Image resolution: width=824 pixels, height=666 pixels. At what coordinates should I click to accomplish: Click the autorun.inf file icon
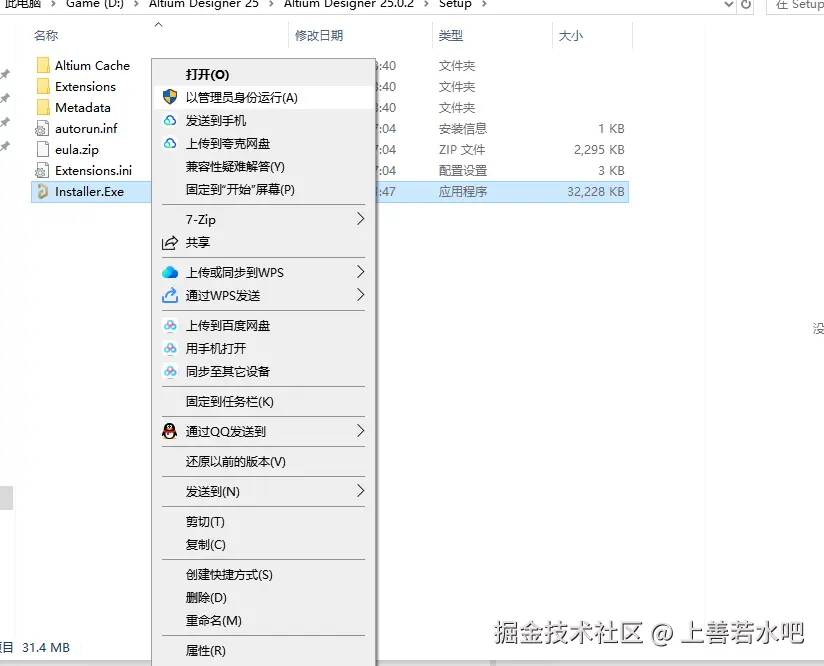coord(42,128)
